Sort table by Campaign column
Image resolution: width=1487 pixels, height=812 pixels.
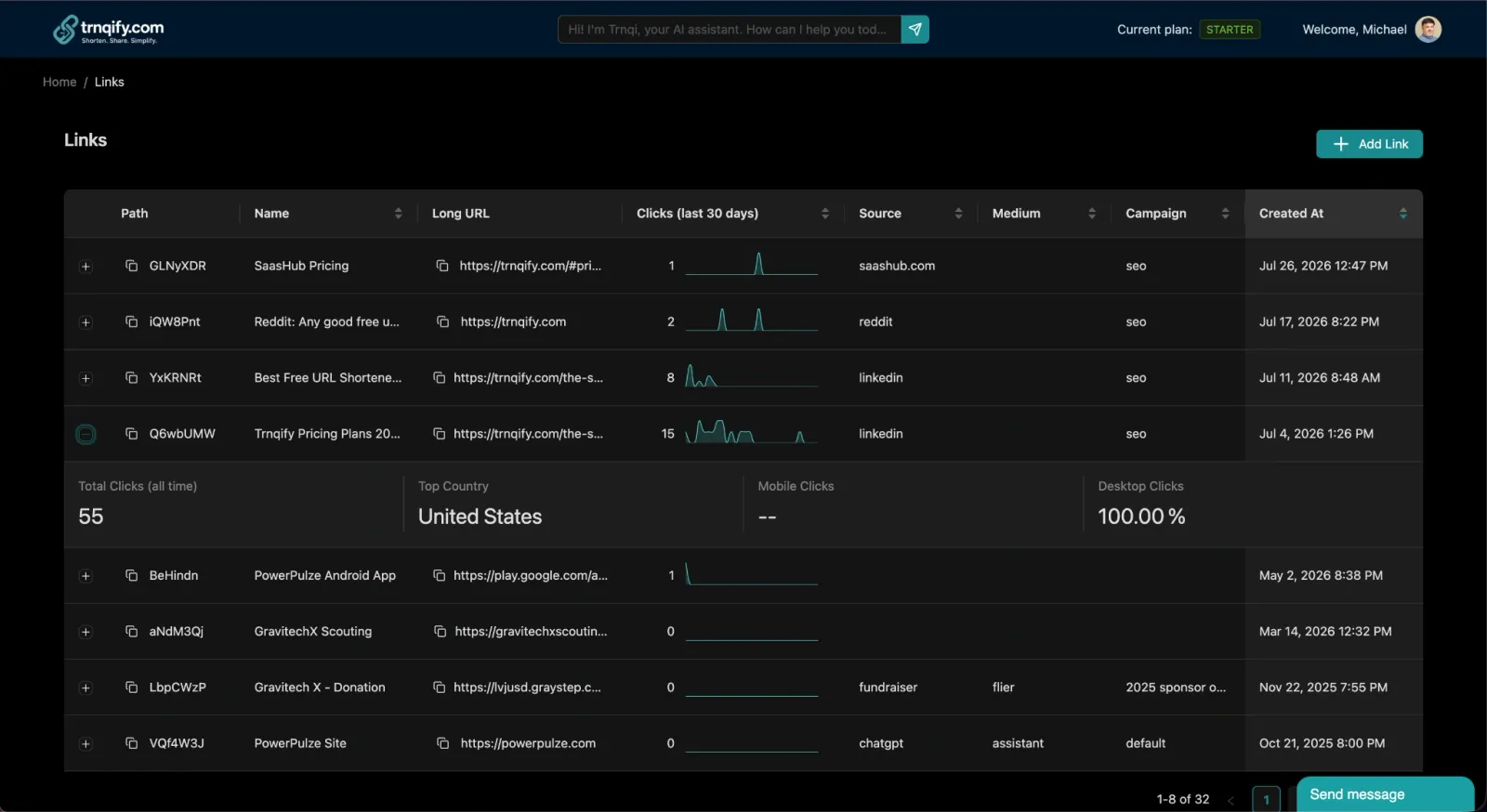1225,214
